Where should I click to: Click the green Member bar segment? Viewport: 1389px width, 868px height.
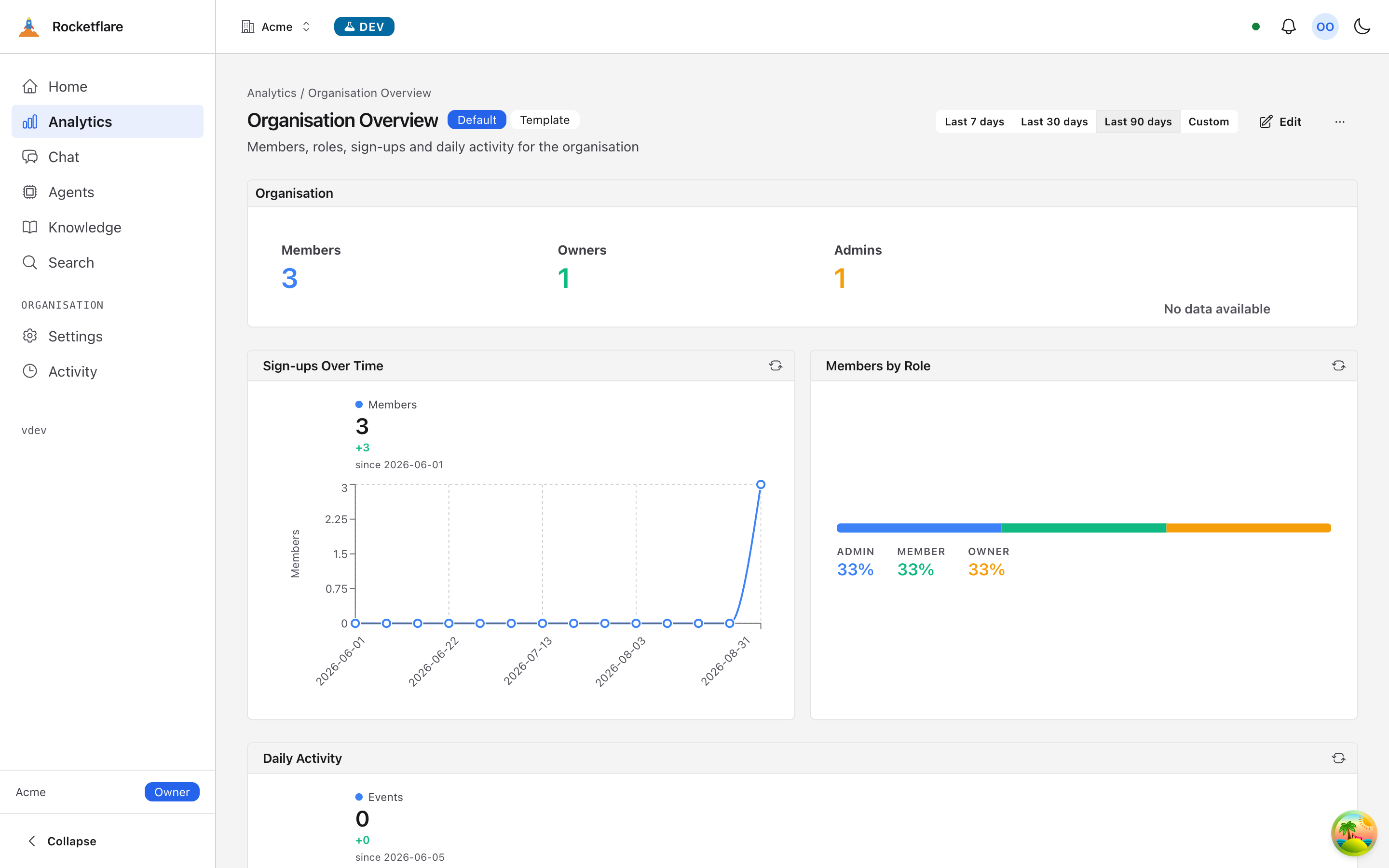point(1084,528)
